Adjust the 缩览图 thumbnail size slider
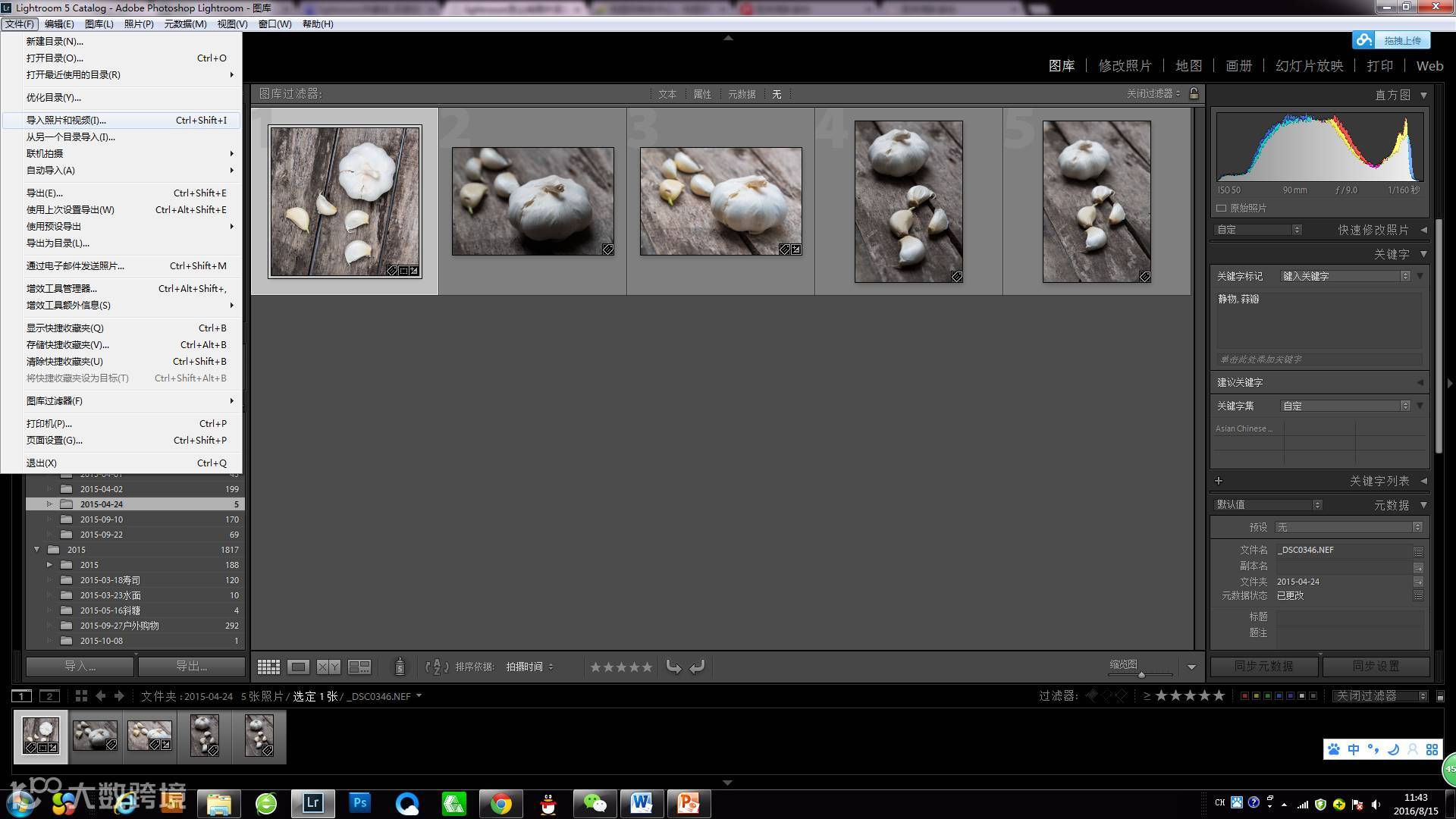This screenshot has width=1456, height=819. [1141, 674]
